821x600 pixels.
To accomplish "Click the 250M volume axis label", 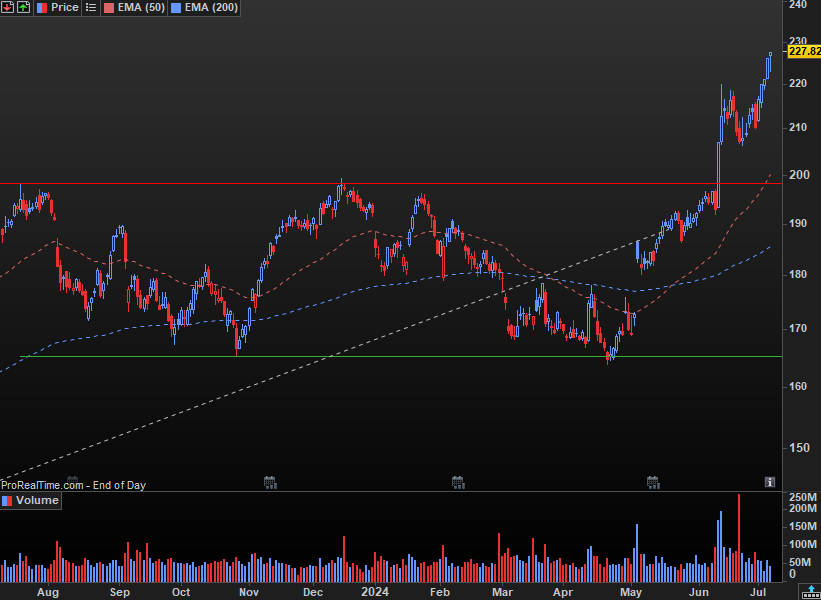I will (x=804, y=497).
